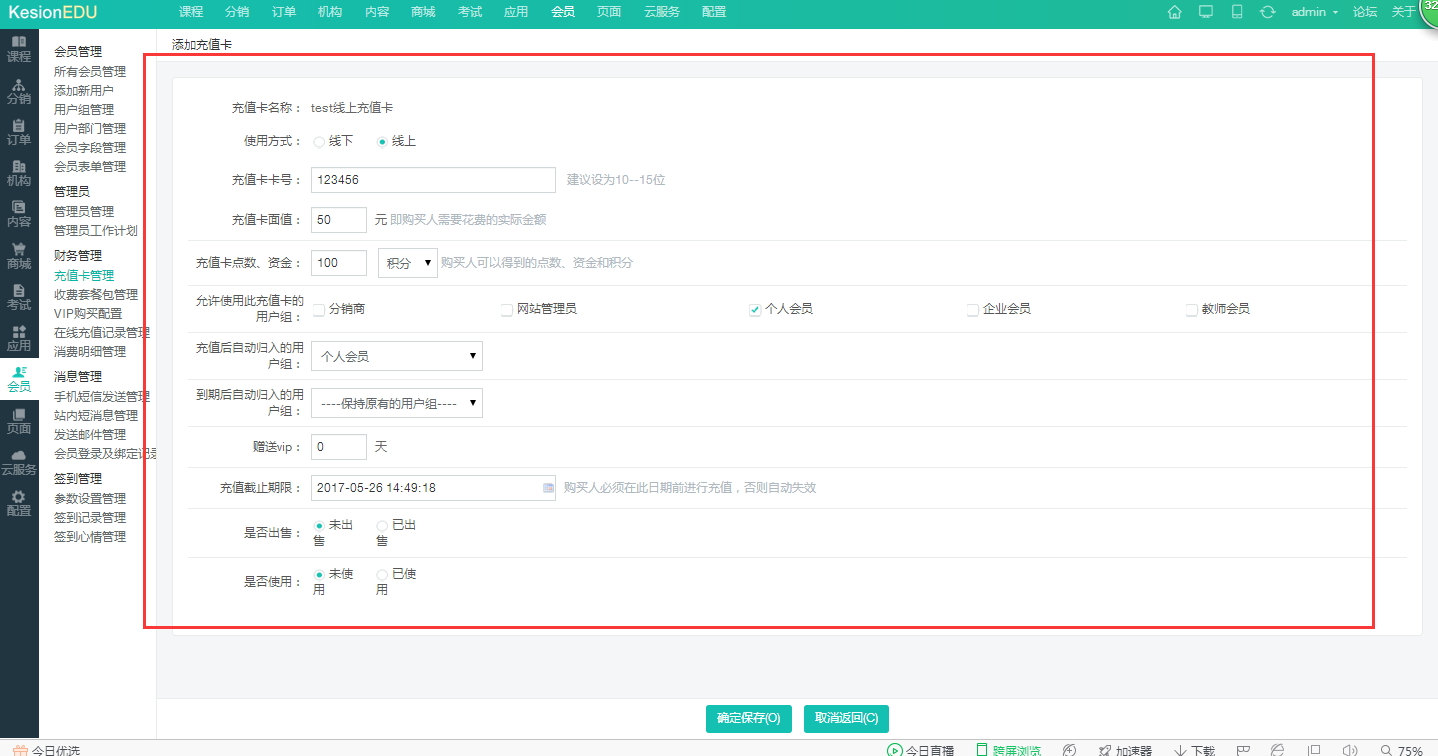
Task: Click the home icon in the top bar
Action: 1173,12
